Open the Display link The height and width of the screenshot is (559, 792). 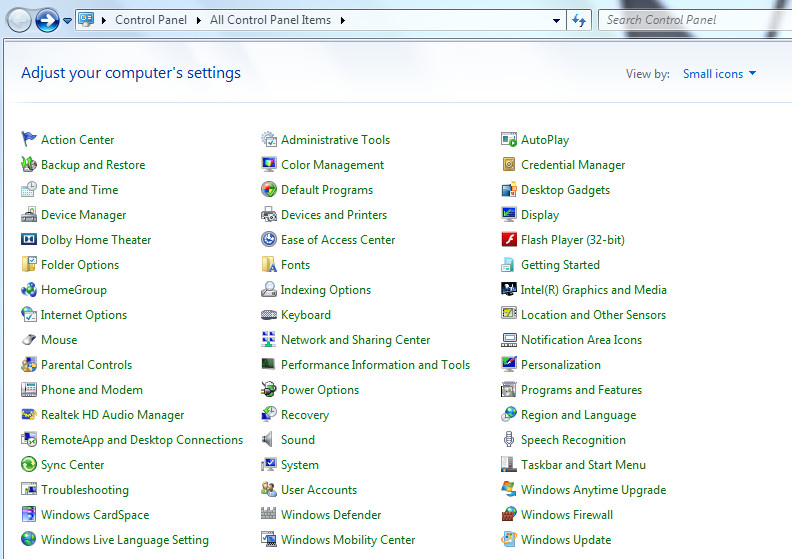tap(540, 215)
